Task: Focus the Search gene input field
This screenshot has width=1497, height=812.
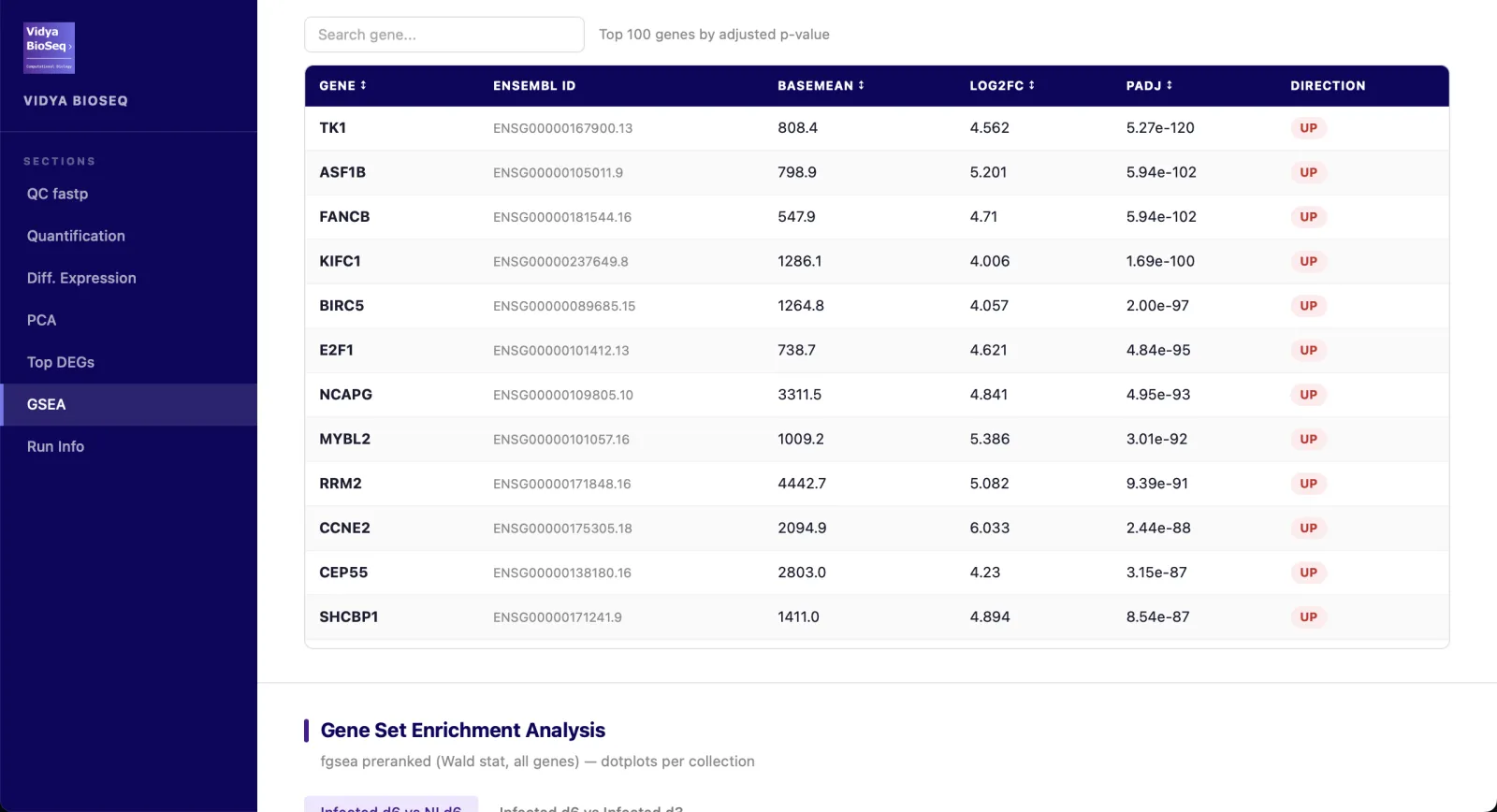Action: point(444,35)
